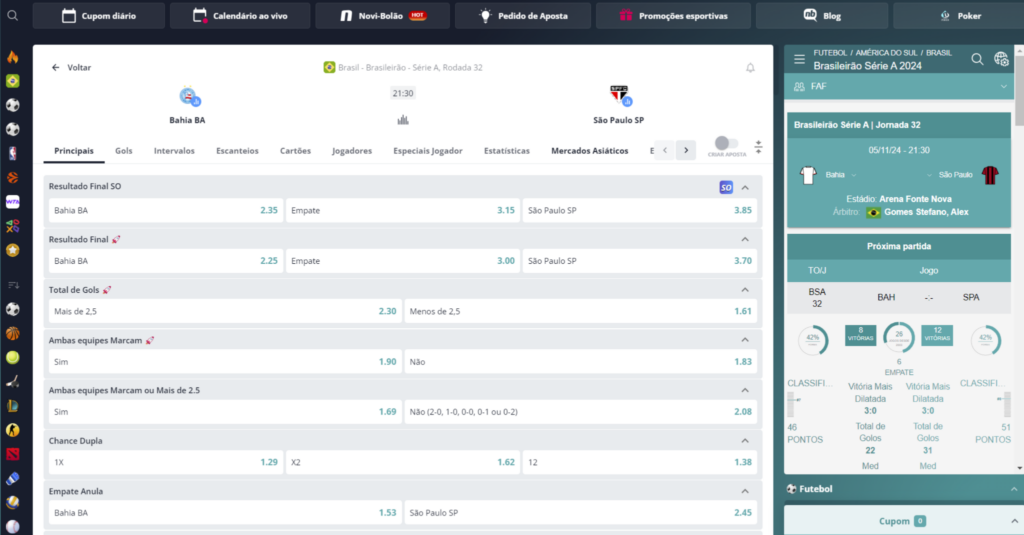Image resolution: width=1024 pixels, height=535 pixels.
Task: Open the WTA sidebar shortcut
Action: click(x=12, y=202)
